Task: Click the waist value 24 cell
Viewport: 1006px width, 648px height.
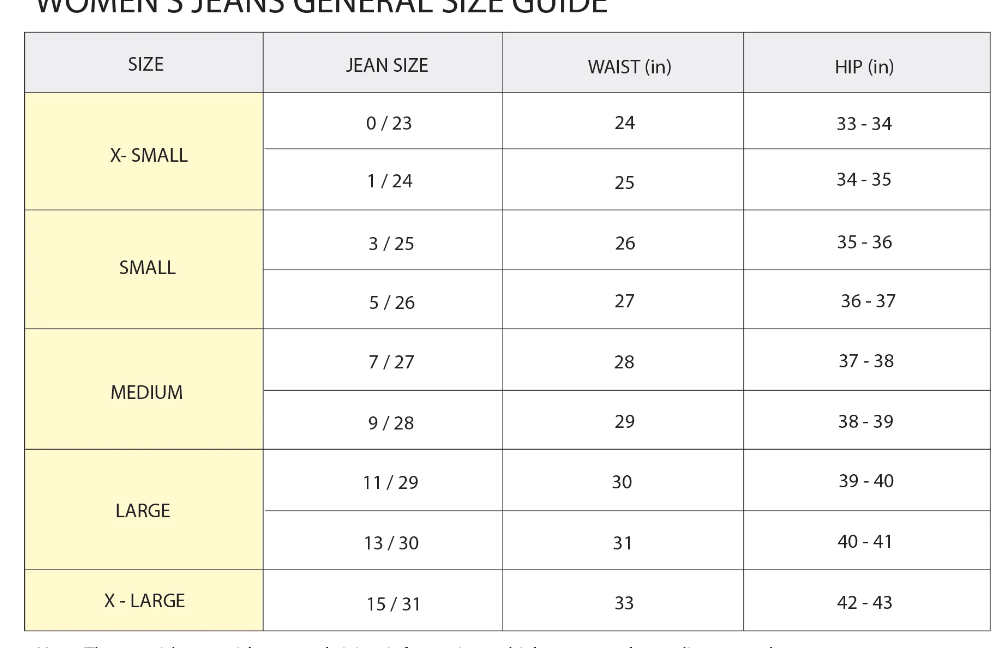Action: (625, 123)
